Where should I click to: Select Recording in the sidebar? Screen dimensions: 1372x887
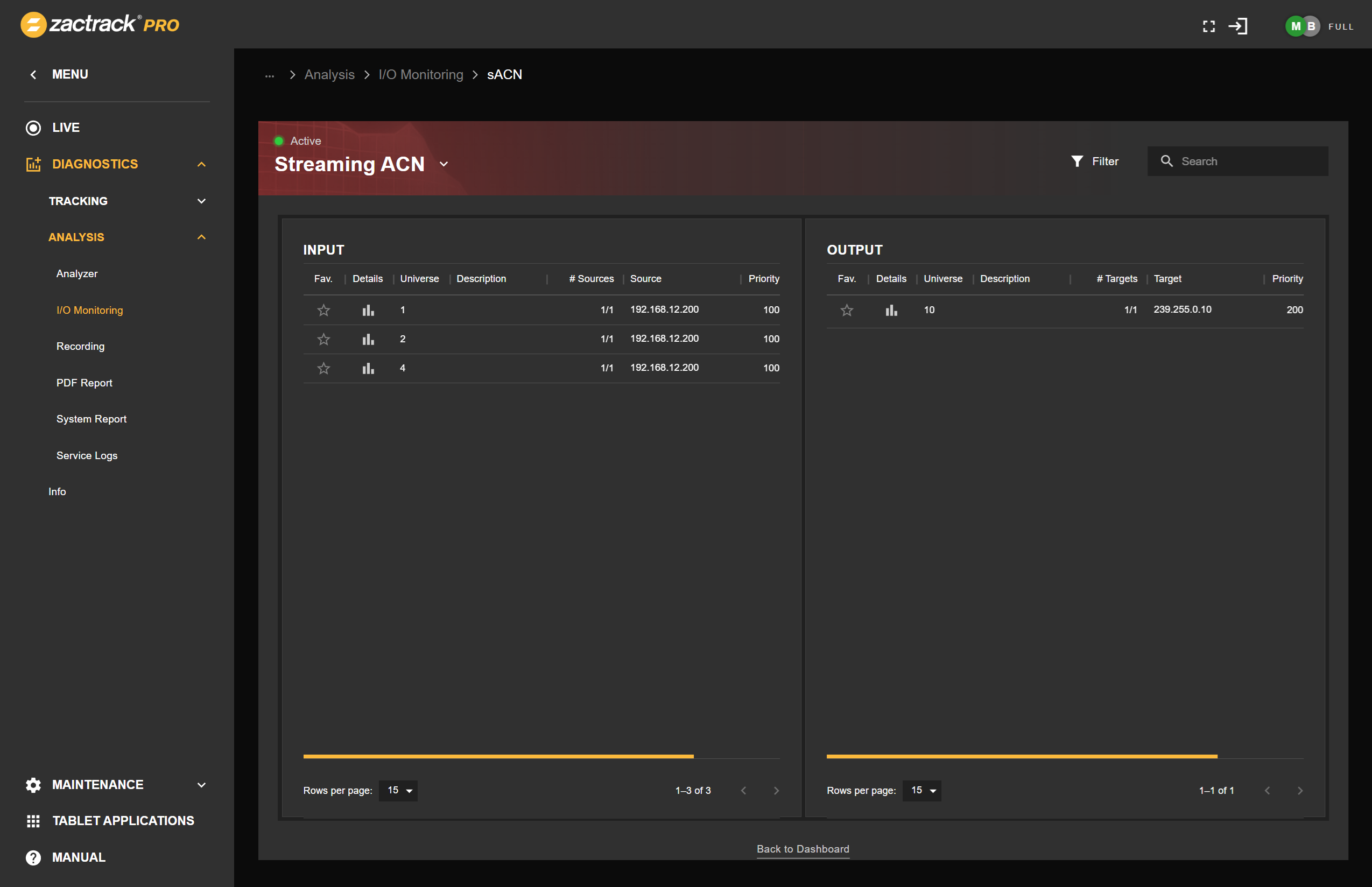point(80,346)
